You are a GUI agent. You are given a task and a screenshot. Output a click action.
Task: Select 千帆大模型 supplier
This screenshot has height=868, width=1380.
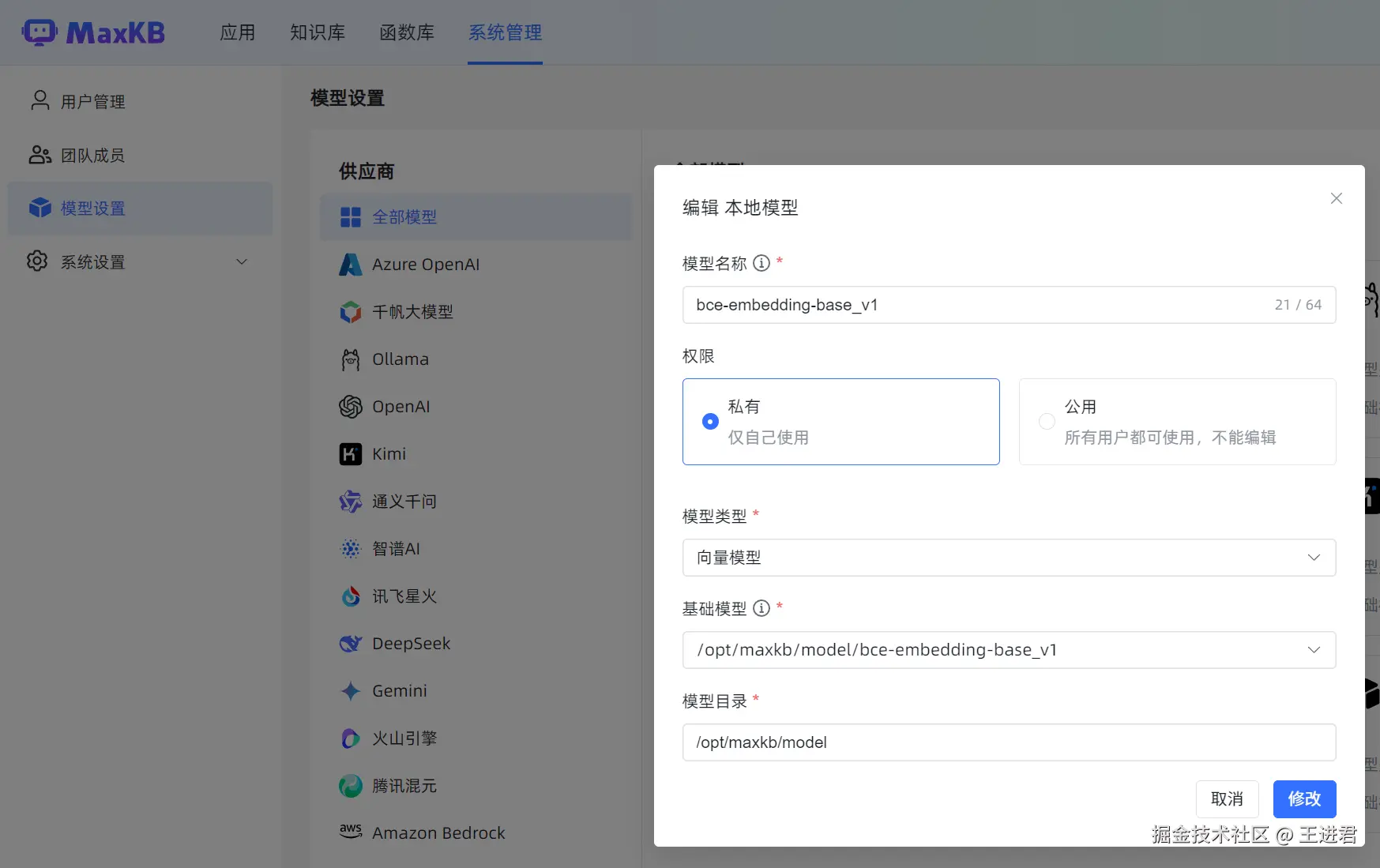(x=476, y=312)
